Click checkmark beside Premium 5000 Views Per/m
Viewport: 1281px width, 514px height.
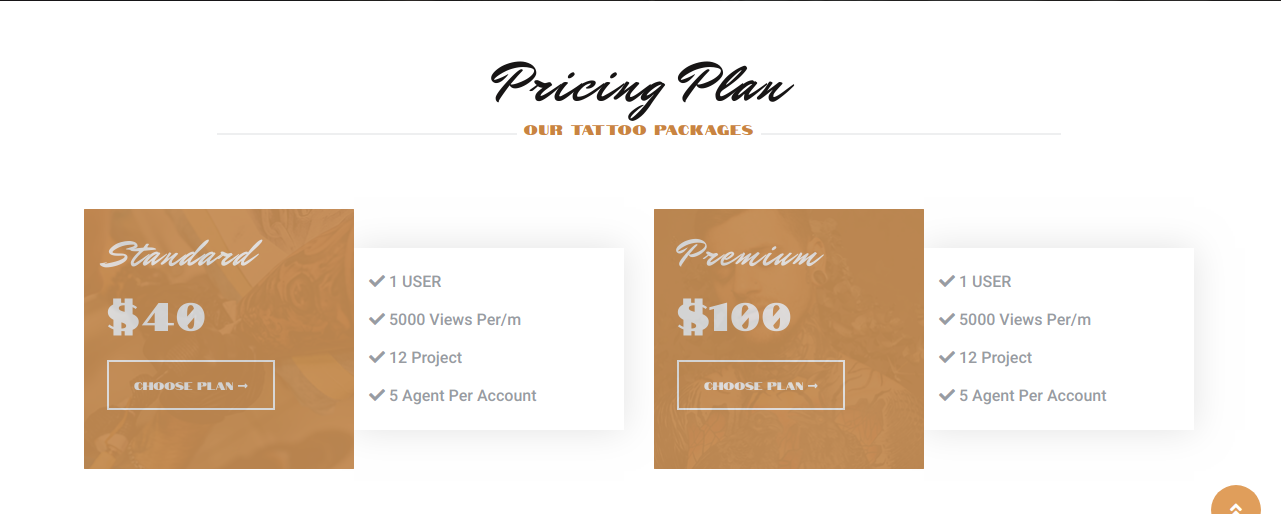(x=947, y=319)
